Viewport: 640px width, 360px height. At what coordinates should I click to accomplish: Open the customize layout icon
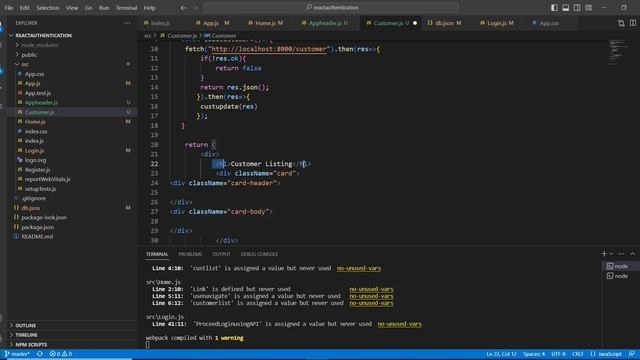click(589, 8)
